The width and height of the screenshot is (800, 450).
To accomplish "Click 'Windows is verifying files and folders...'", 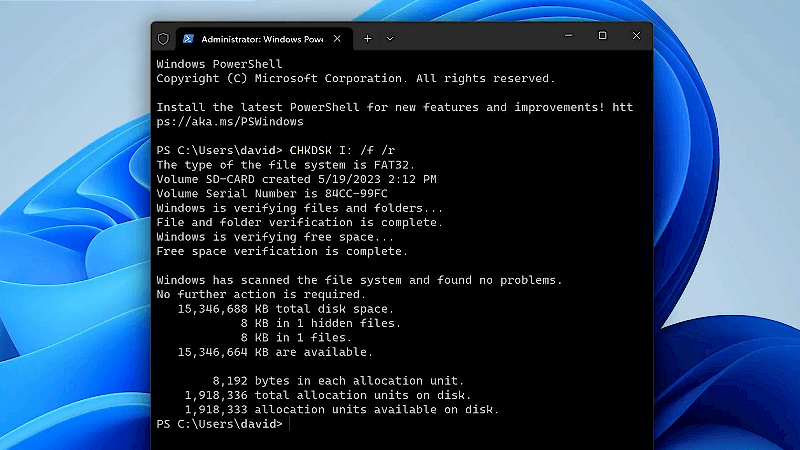I will pyautogui.click(x=299, y=208).
